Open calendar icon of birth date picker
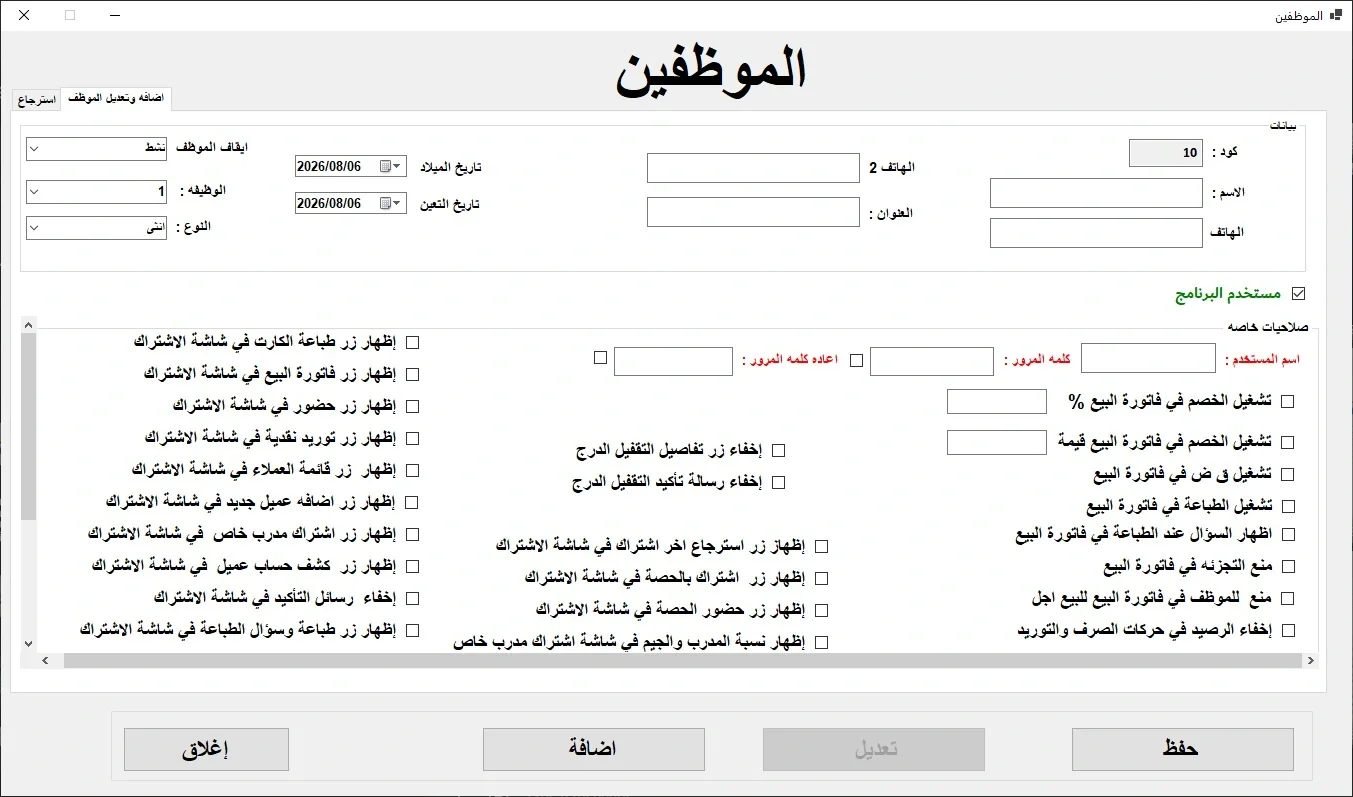1353x797 pixels. 385,167
